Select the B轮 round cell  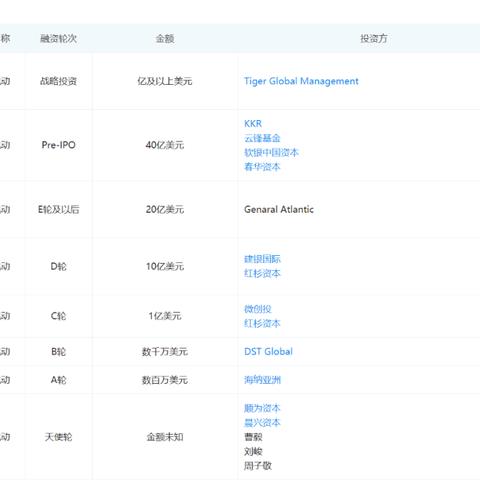click(58, 351)
